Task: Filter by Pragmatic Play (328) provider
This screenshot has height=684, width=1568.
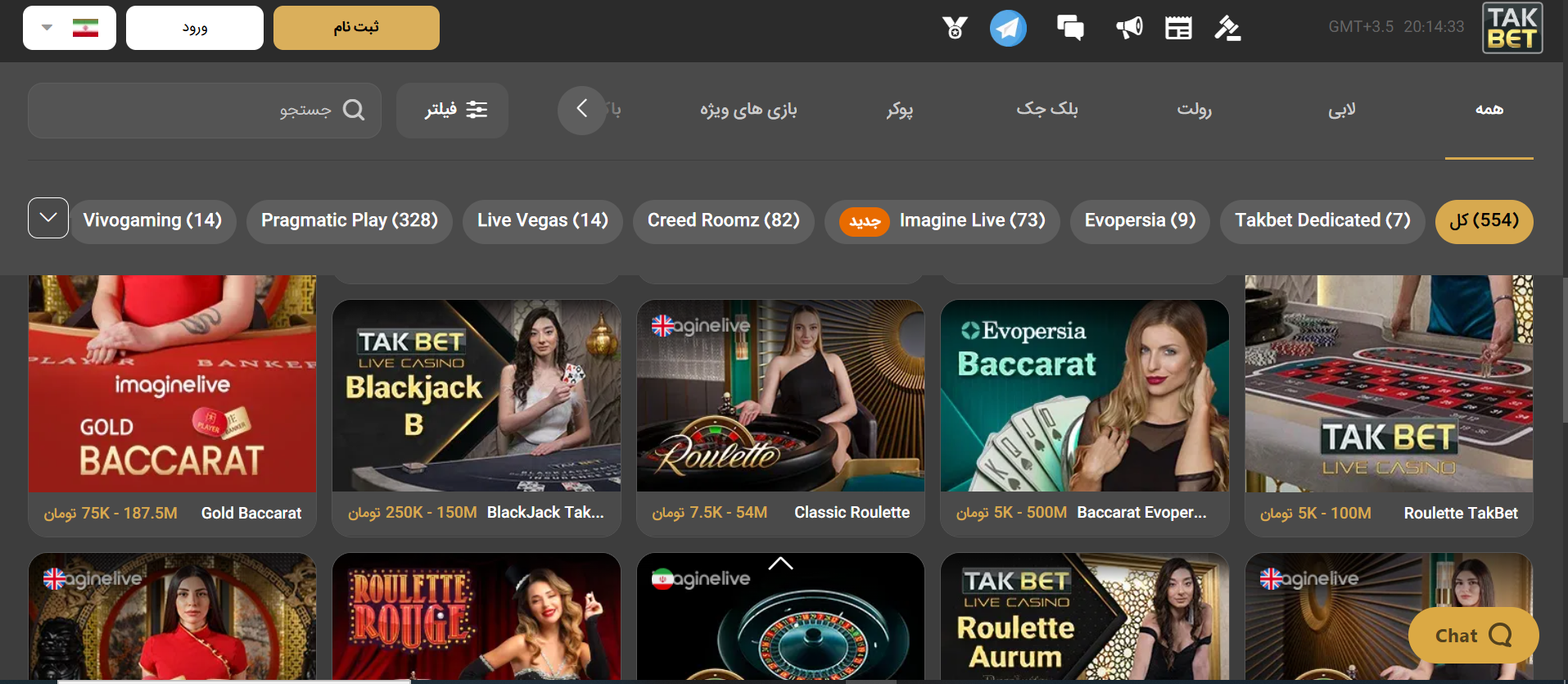Action: 350,221
